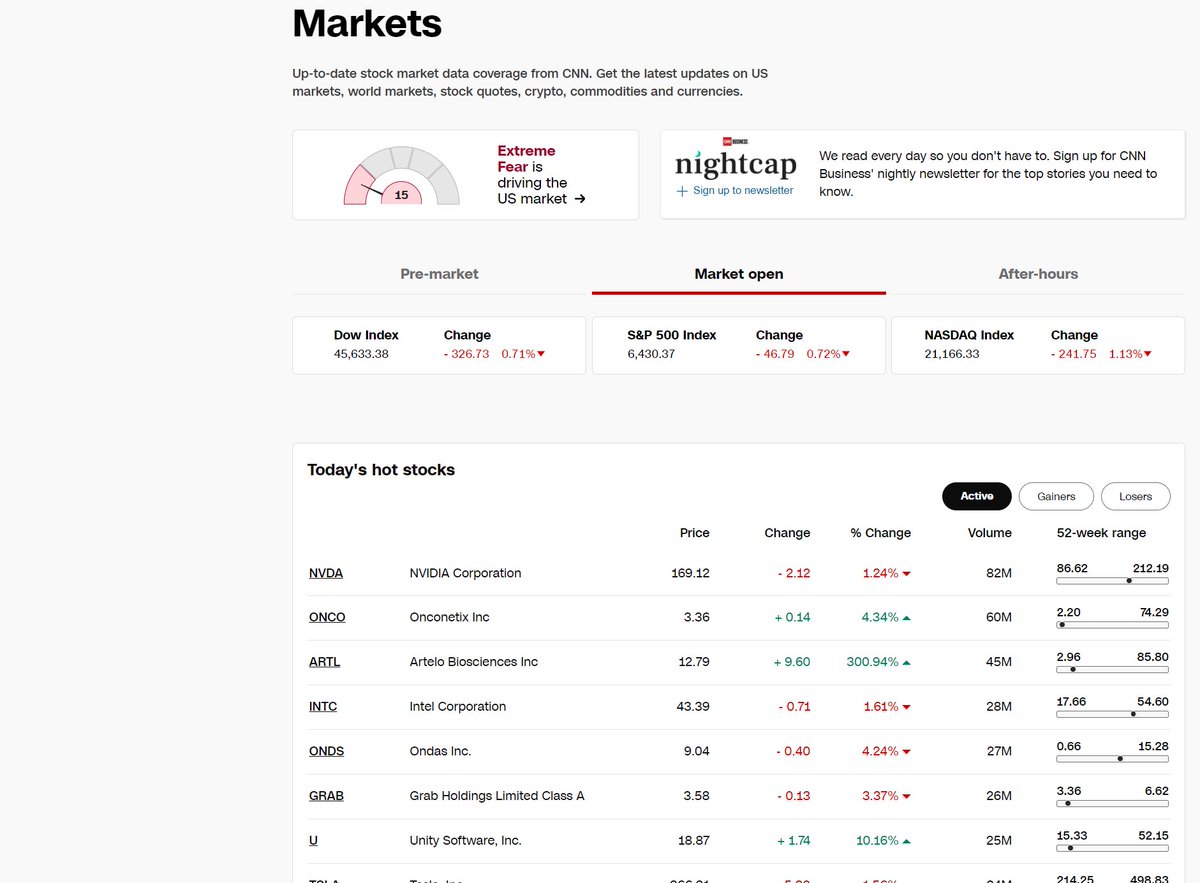Open the ONDS ticker link
The image size is (1200, 883).
pyautogui.click(x=326, y=751)
